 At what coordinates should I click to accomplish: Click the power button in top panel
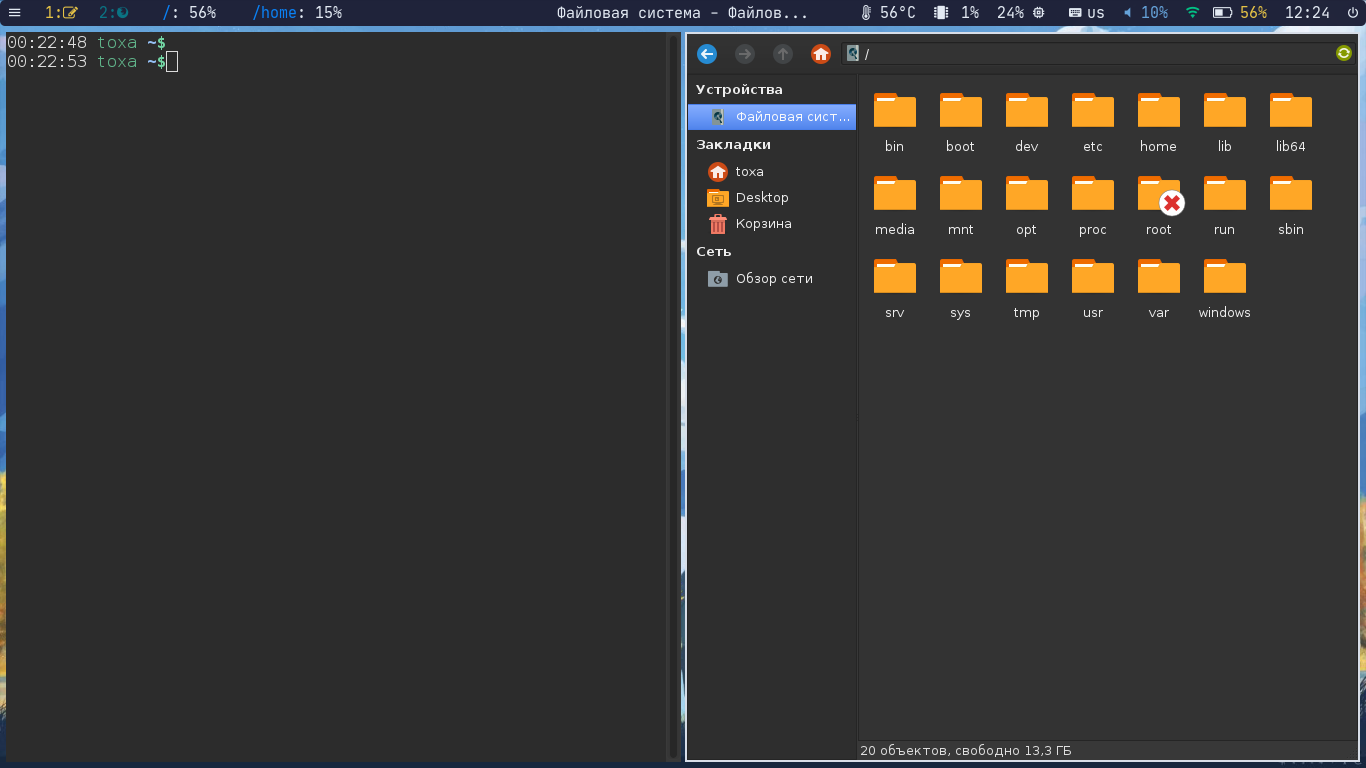click(x=1353, y=13)
